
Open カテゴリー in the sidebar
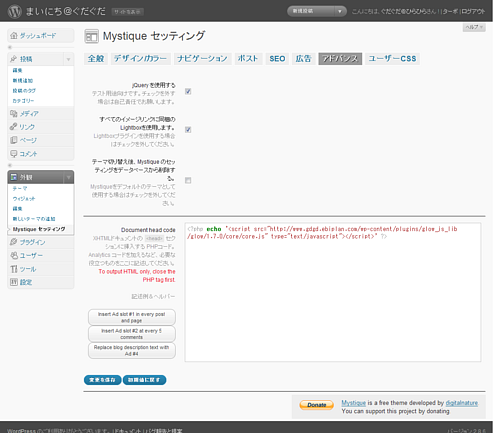(23, 101)
